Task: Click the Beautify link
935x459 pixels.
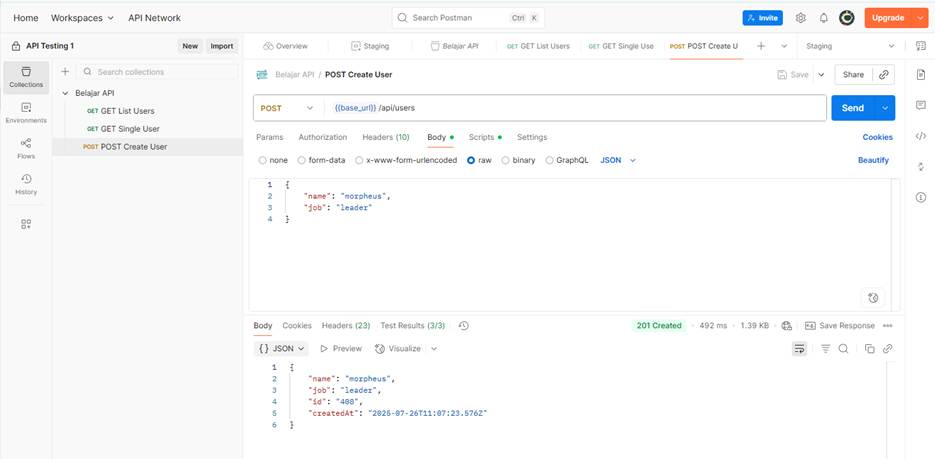Action: [873, 160]
